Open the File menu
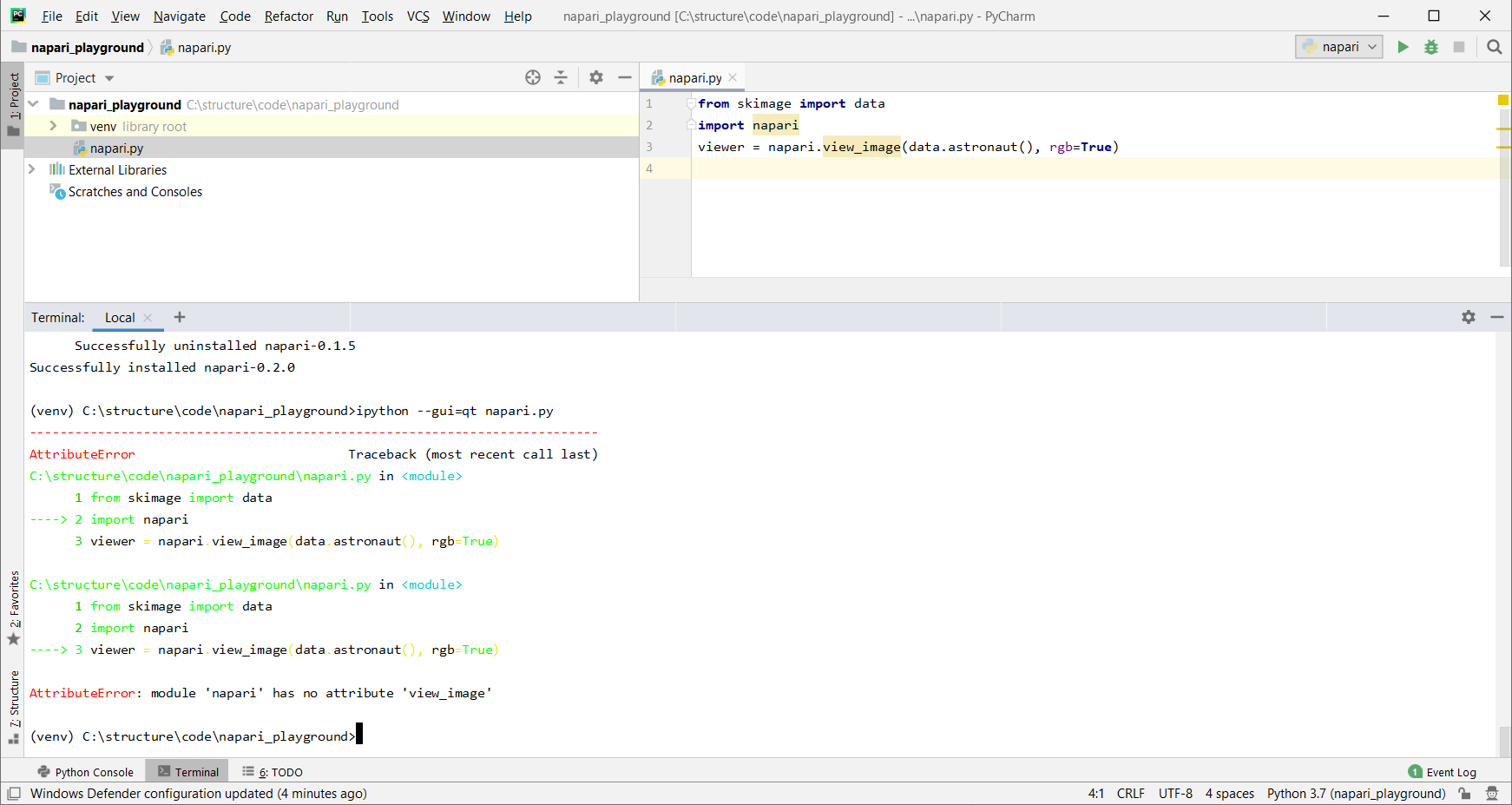The width and height of the screenshot is (1512, 805). coord(51,16)
